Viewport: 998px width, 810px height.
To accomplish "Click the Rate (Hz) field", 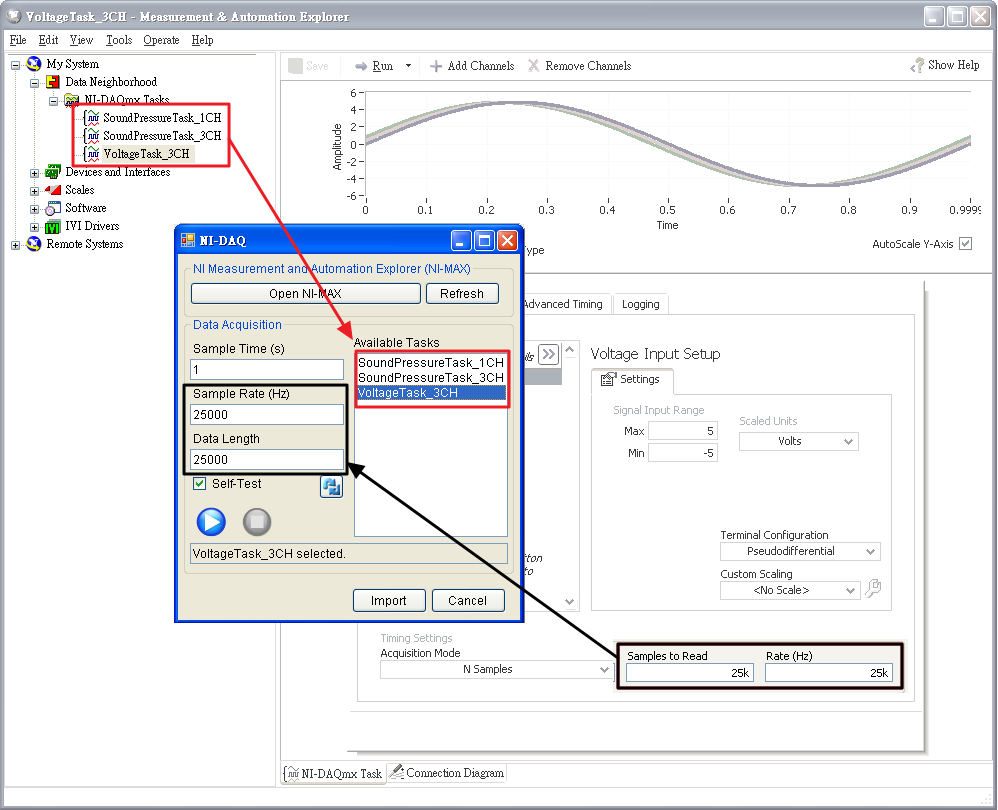I will [829, 673].
